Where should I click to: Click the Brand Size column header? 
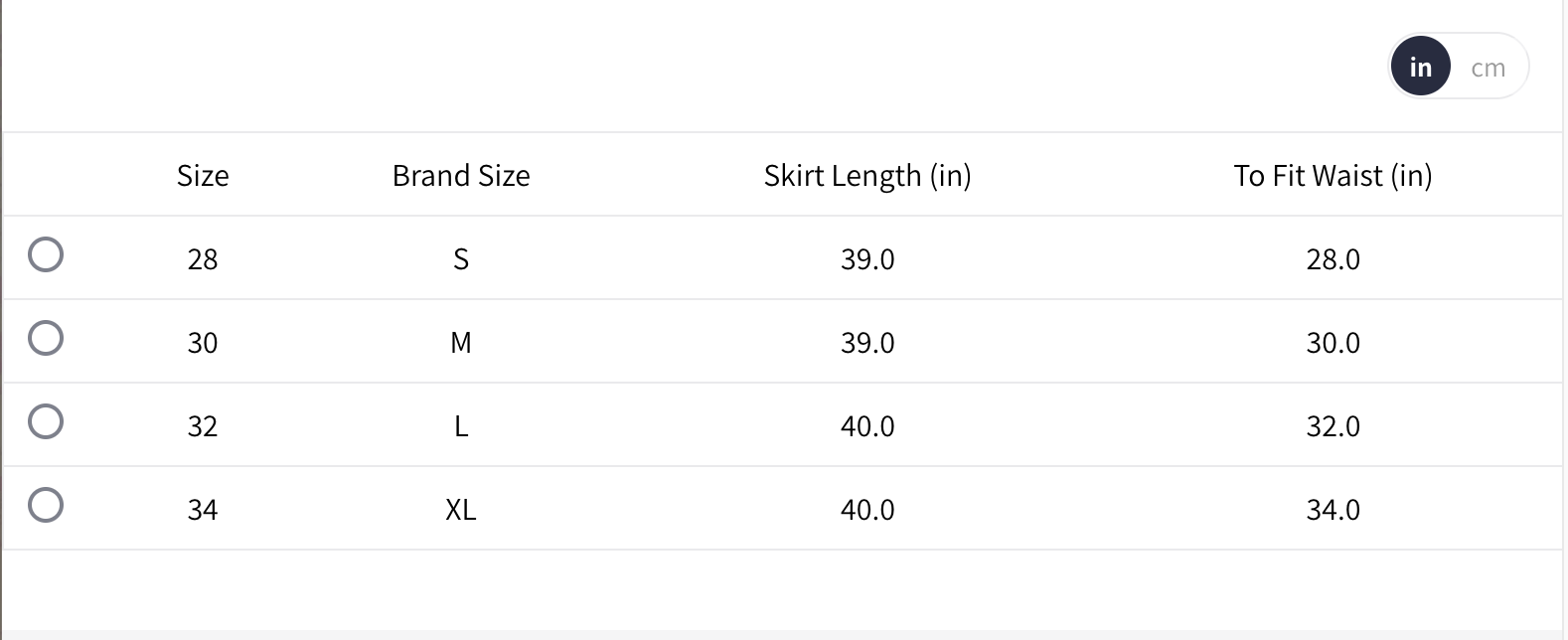461,176
